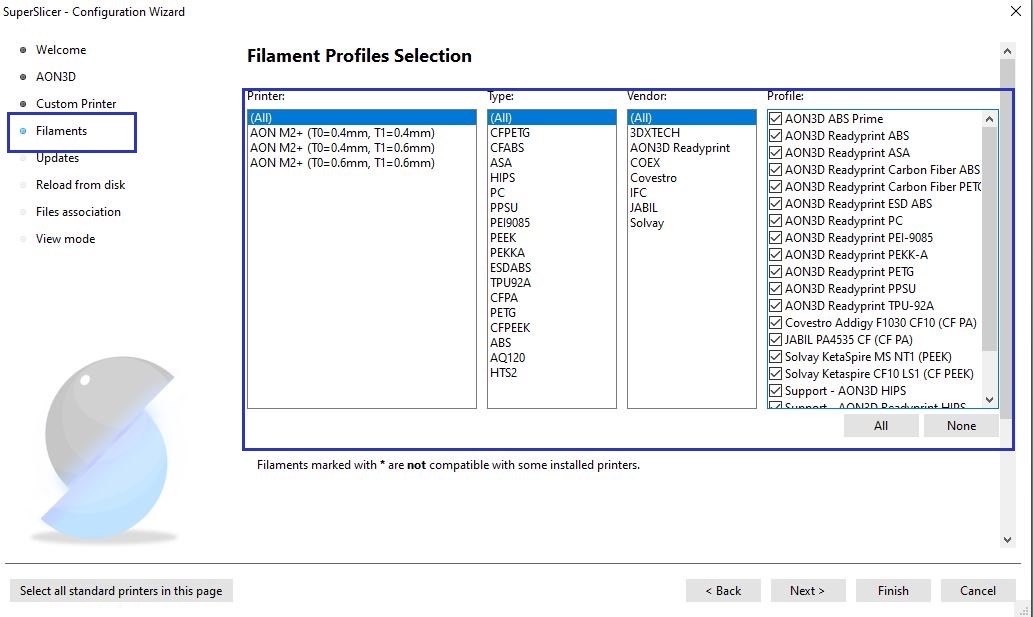Choose CFPEEK filament type
1033x617 pixels.
click(x=551, y=328)
